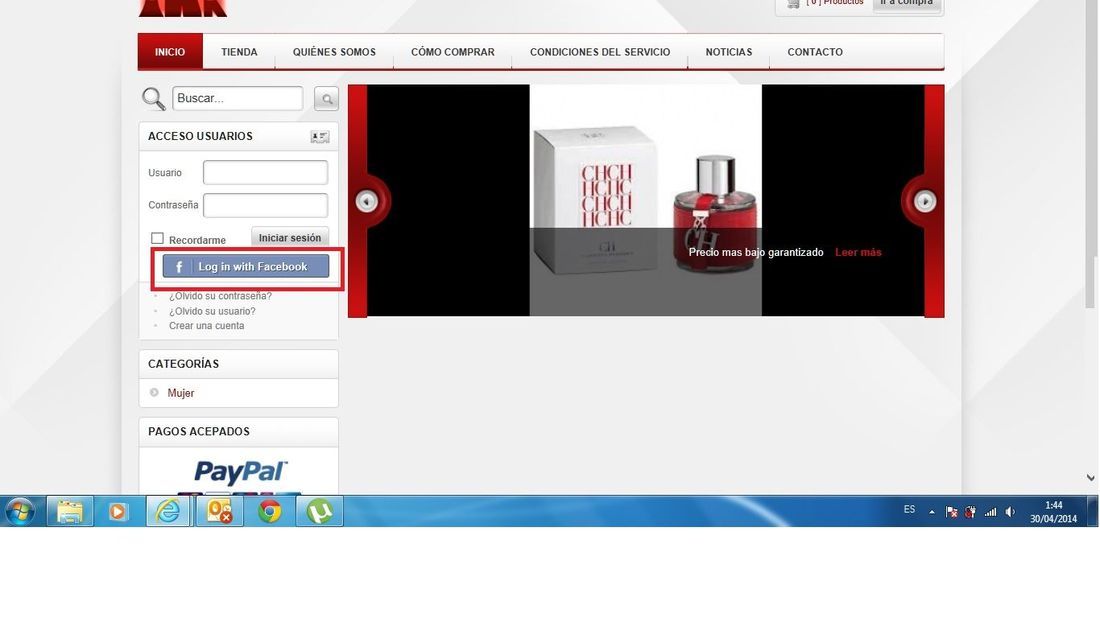Open Quiénes Somos page
The image size is (1100, 618).
point(334,52)
